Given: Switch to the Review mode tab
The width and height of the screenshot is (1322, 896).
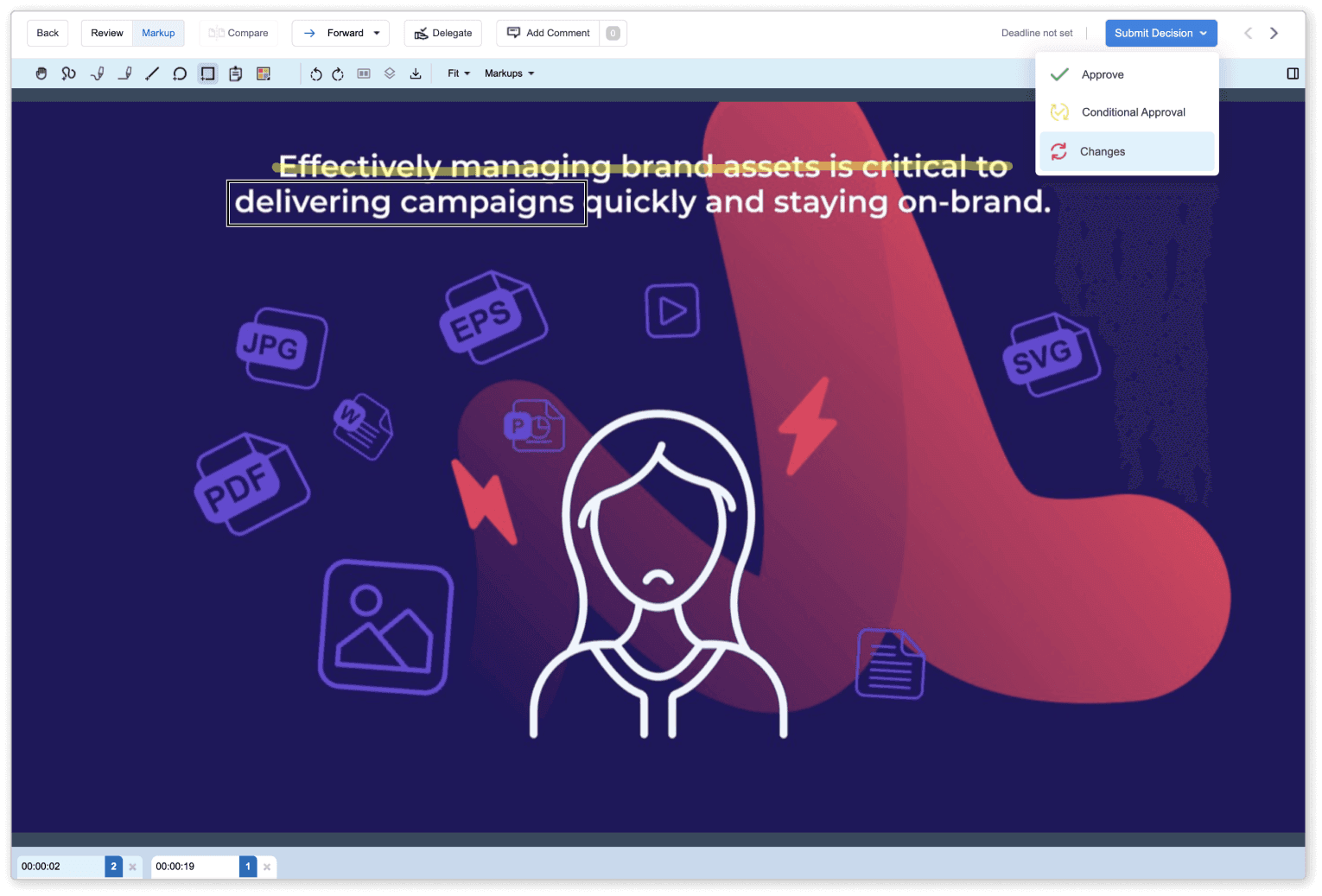Looking at the screenshot, I should coord(107,33).
